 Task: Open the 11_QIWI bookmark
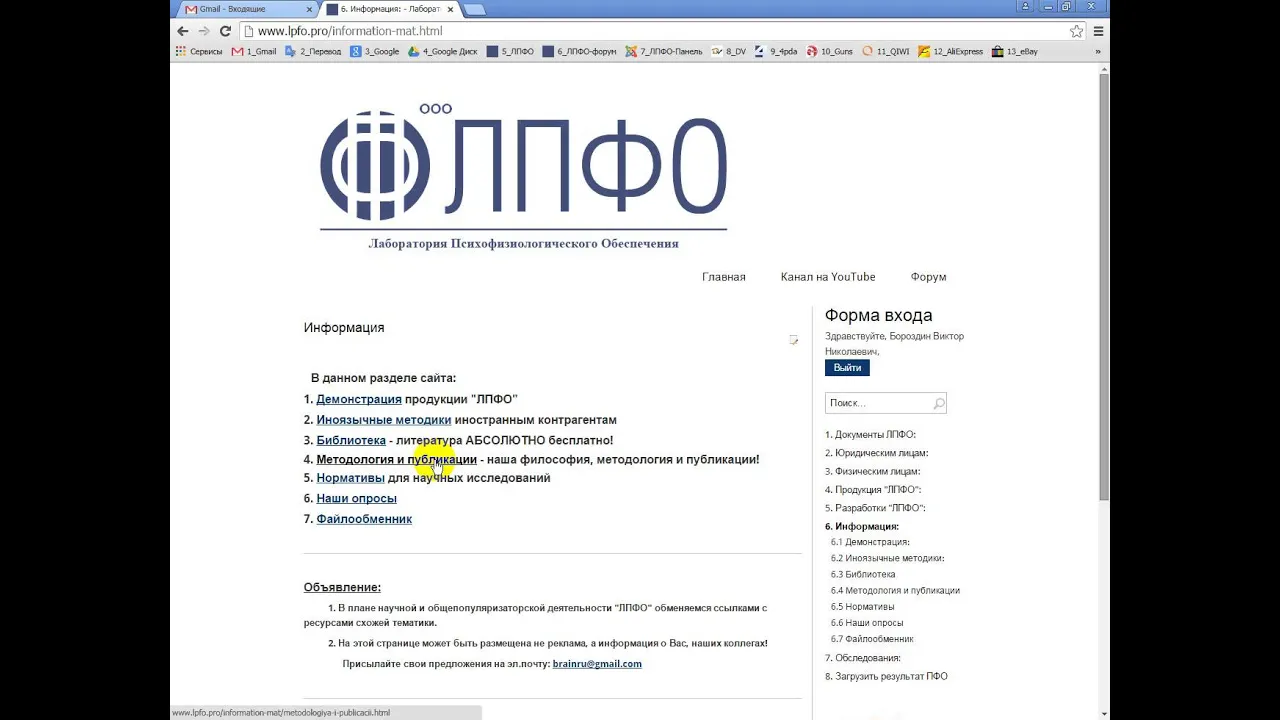click(x=886, y=51)
